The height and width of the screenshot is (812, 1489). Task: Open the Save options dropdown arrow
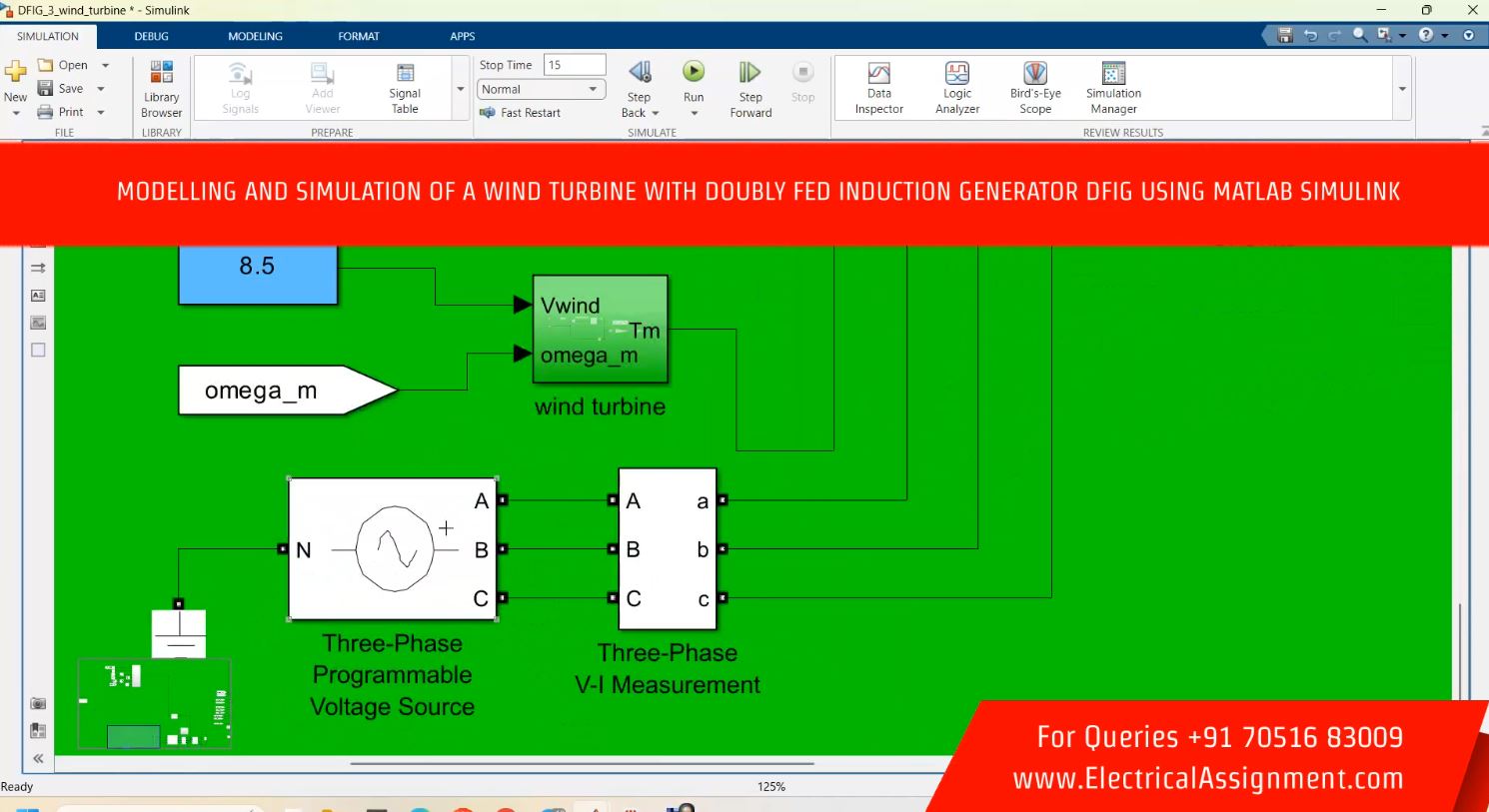pyautogui.click(x=101, y=89)
